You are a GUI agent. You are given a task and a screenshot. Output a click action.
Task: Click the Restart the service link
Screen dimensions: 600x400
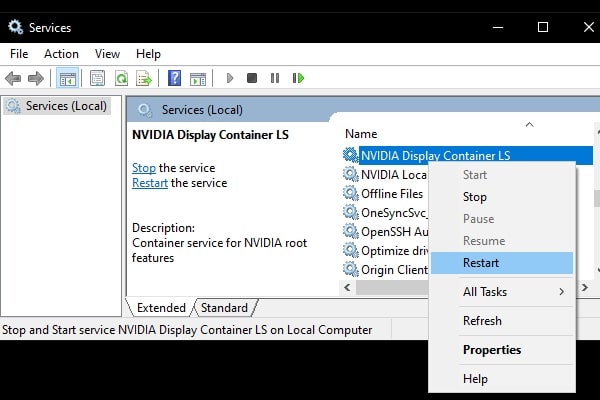pyautogui.click(x=150, y=183)
